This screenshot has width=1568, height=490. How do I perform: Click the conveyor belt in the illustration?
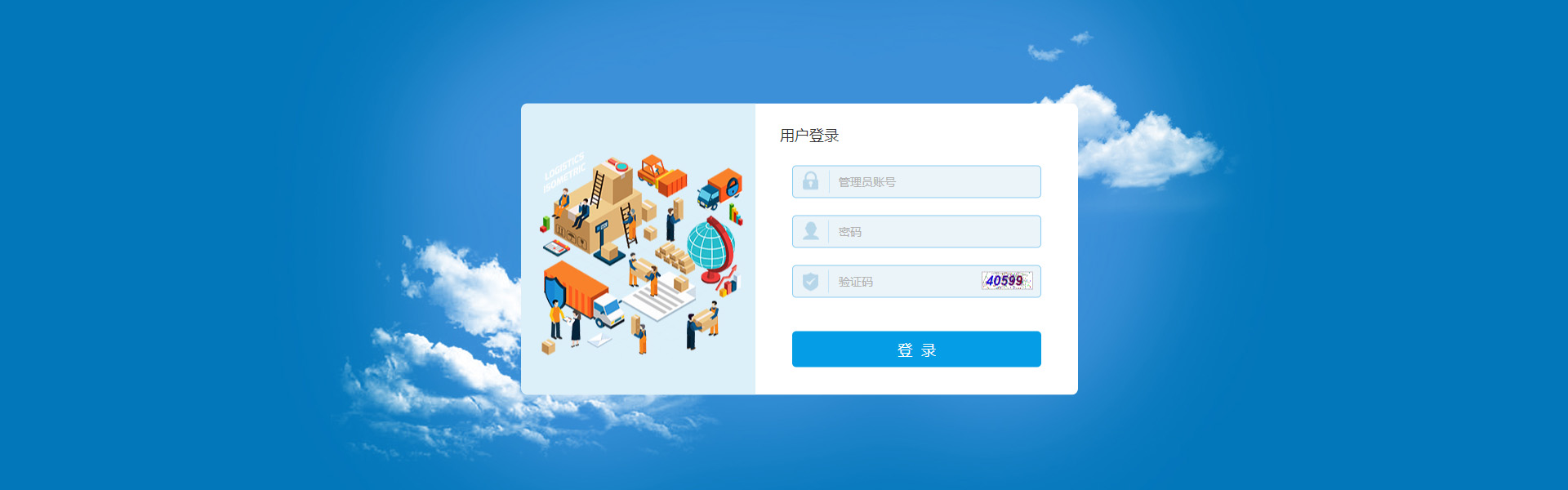[658, 296]
